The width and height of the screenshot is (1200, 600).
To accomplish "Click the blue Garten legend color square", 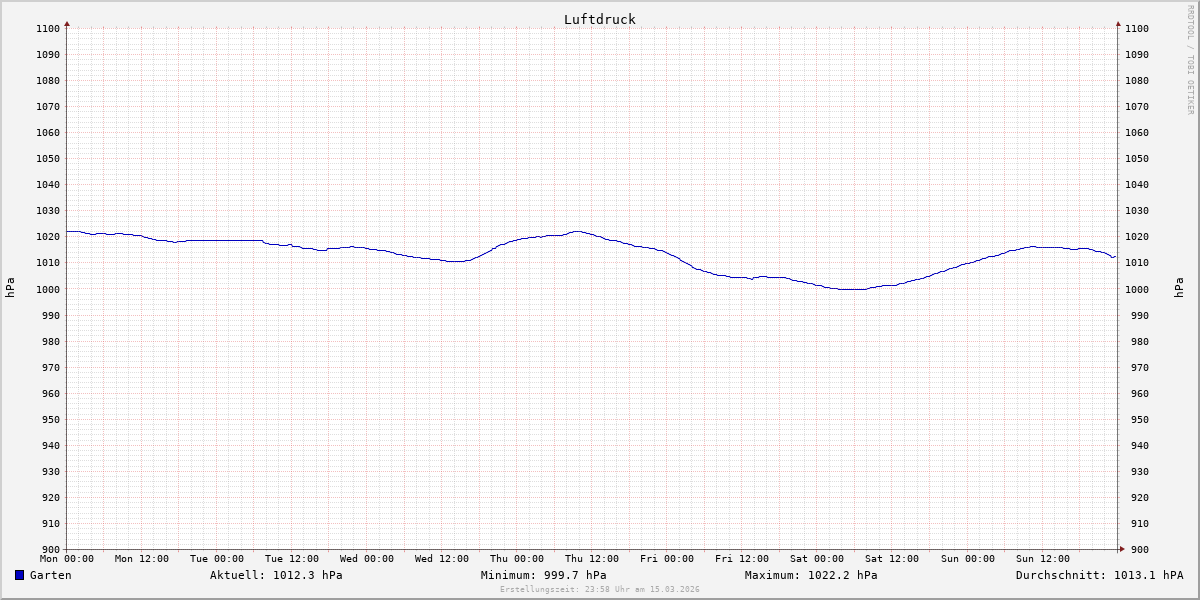I will pyautogui.click(x=19, y=575).
